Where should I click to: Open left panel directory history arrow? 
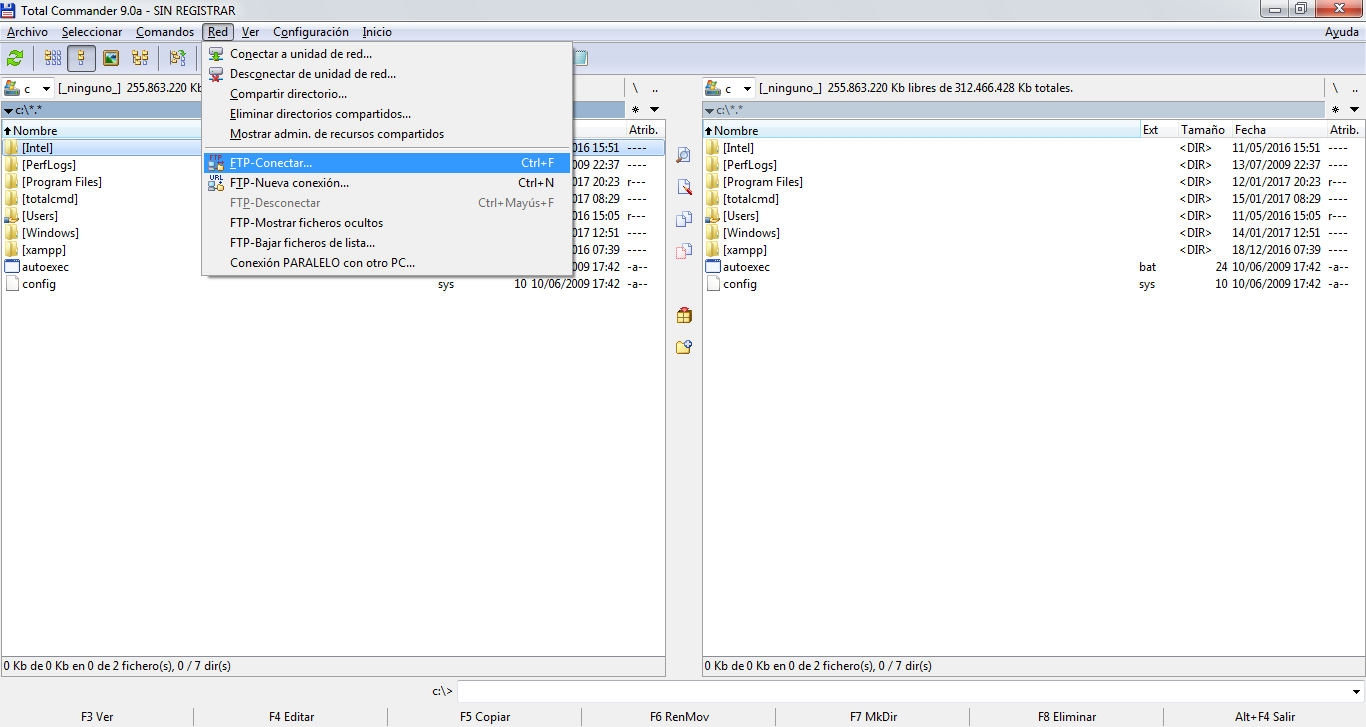click(x=654, y=109)
